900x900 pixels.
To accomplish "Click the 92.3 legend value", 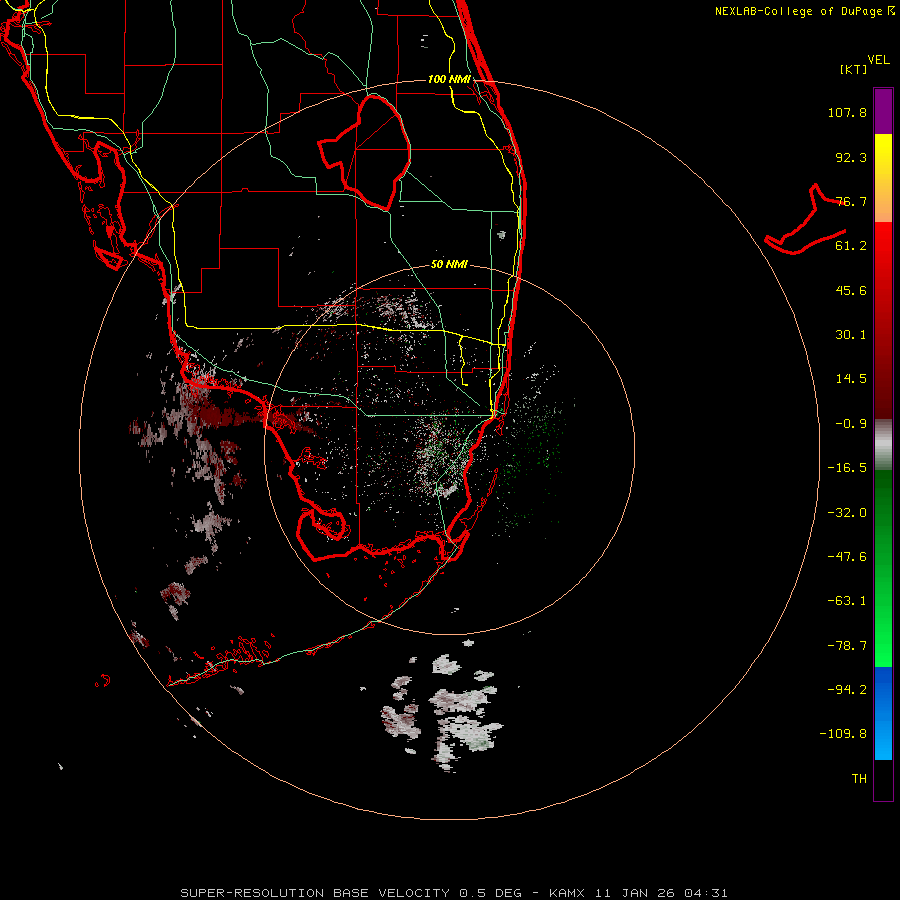I will pyautogui.click(x=851, y=157).
